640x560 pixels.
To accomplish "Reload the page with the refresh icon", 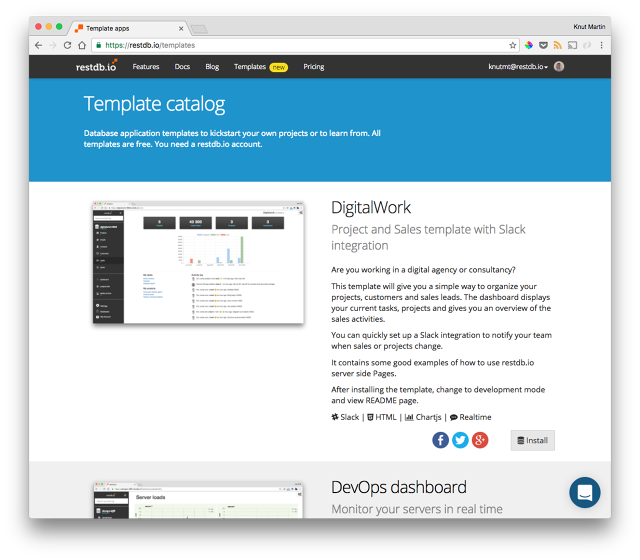I will tap(67, 45).
